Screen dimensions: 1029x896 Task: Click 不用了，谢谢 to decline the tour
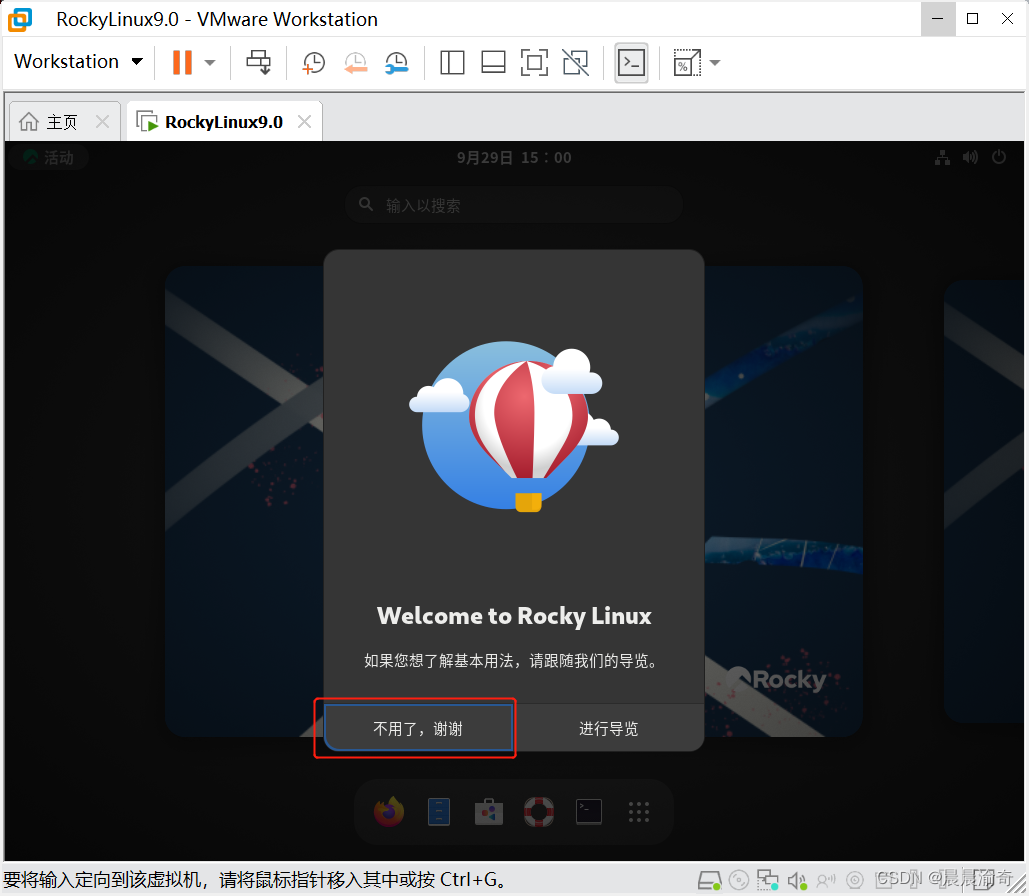tap(419, 728)
